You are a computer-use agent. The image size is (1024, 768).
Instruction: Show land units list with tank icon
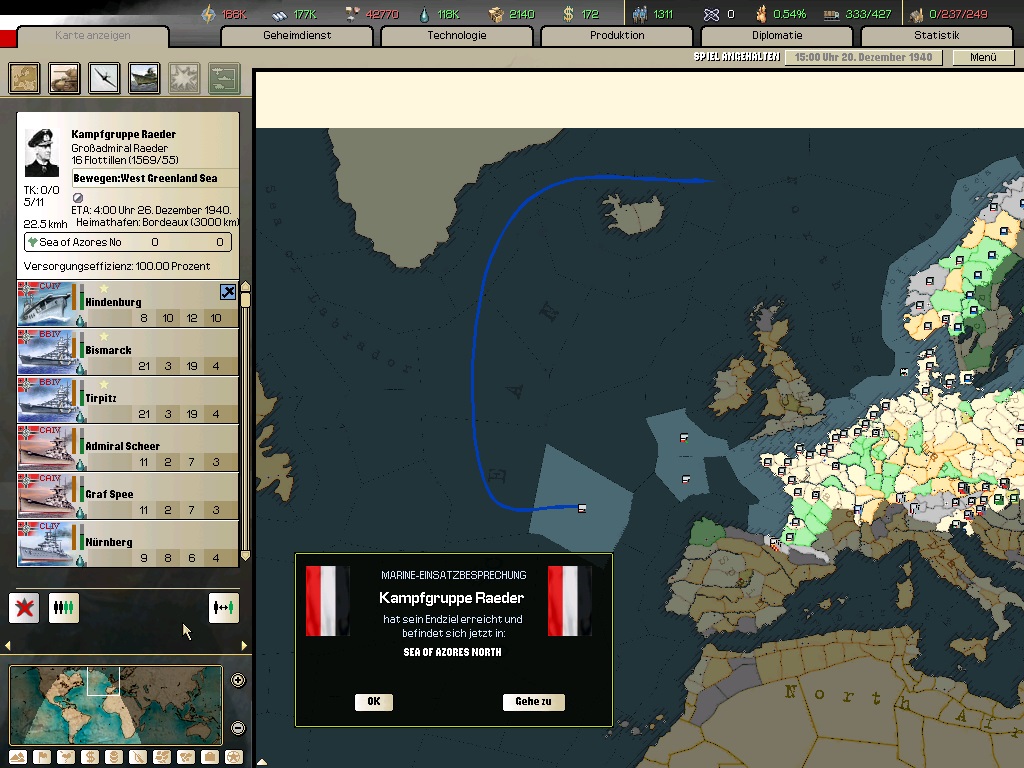click(x=64, y=78)
